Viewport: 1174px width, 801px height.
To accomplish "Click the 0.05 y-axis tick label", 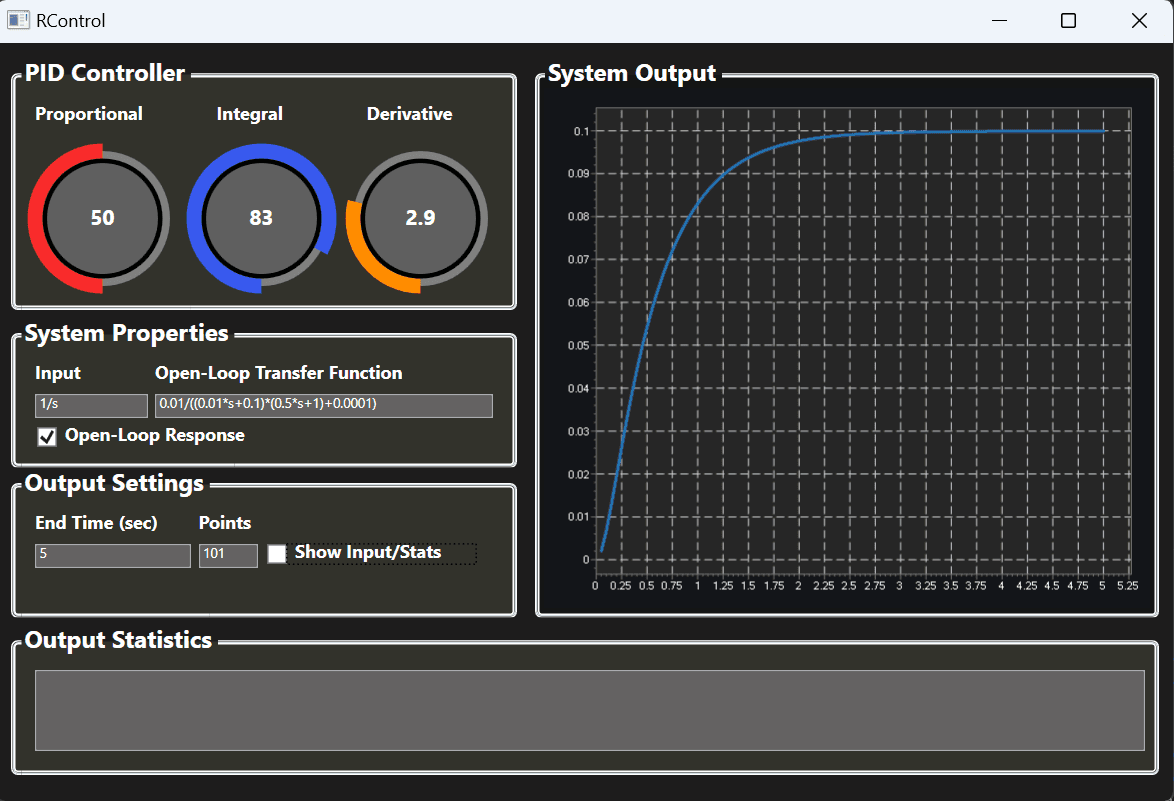I will [578, 345].
